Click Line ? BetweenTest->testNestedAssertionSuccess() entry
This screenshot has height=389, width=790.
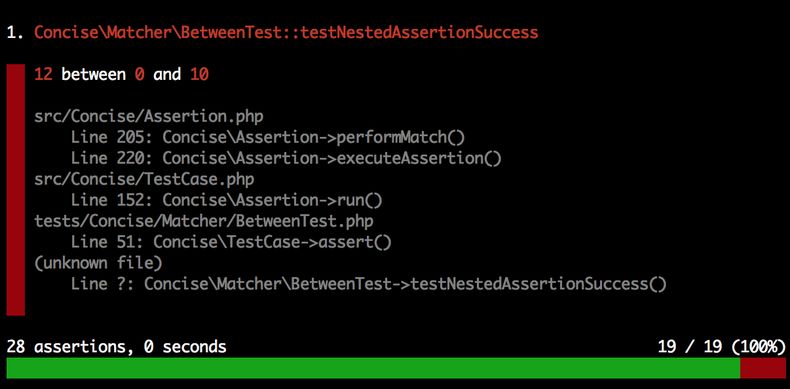click(369, 284)
